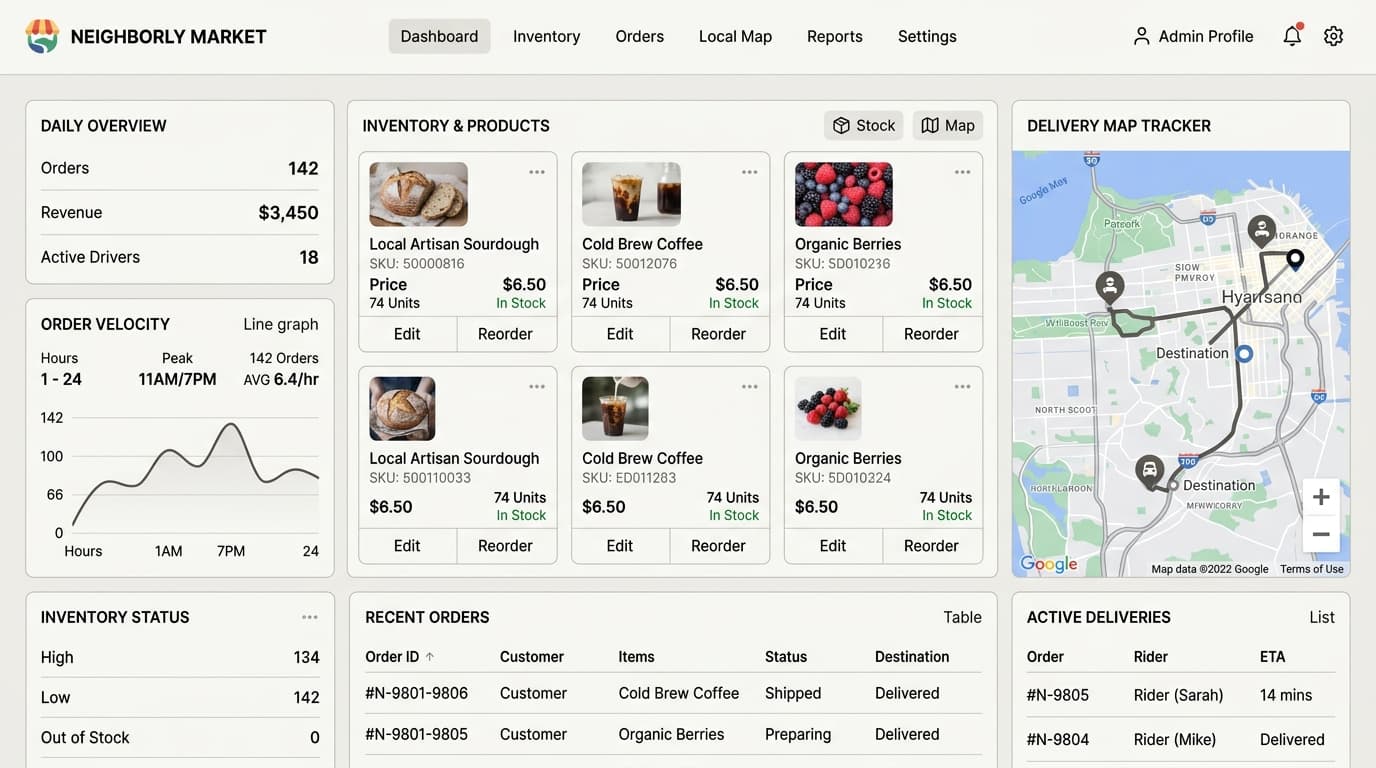Open three-dot menu on SKU ED011283 coffee card

750,387
